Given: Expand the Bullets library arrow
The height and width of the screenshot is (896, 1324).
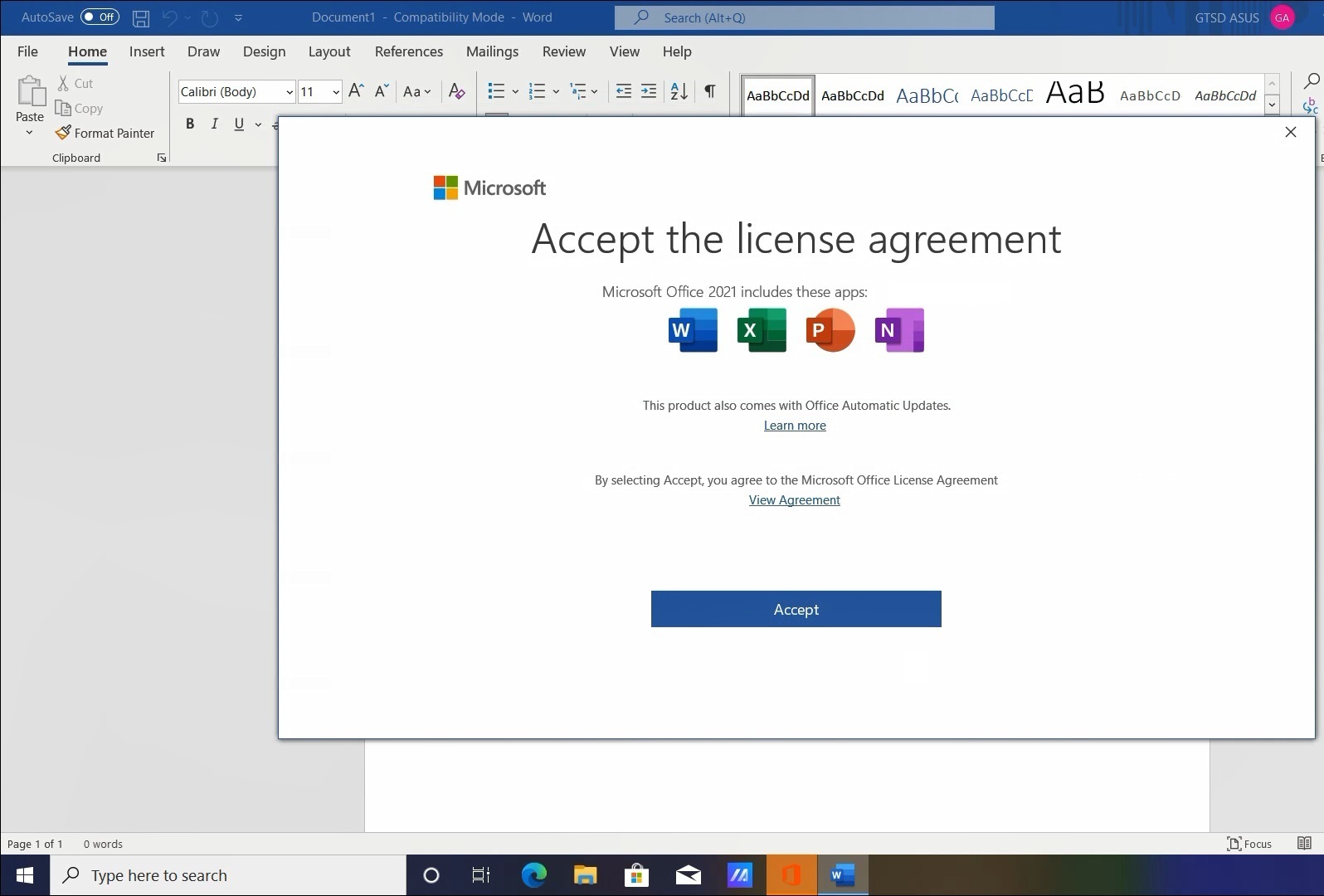Looking at the screenshot, I should click(515, 91).
